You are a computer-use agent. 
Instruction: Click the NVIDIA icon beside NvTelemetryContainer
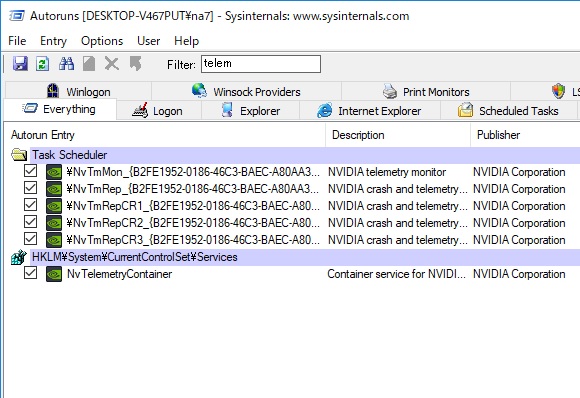54,274
